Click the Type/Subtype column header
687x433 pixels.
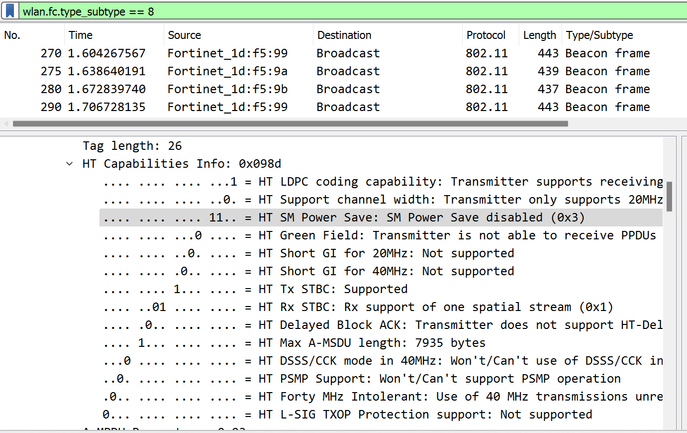(x=600, y=35)
